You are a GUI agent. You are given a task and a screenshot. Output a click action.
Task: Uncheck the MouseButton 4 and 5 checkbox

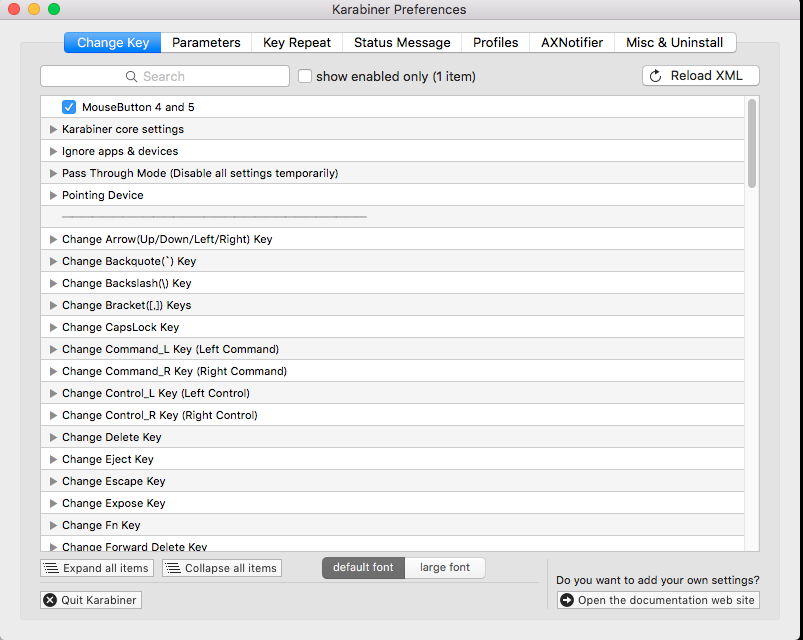click(x=69, y=107)
